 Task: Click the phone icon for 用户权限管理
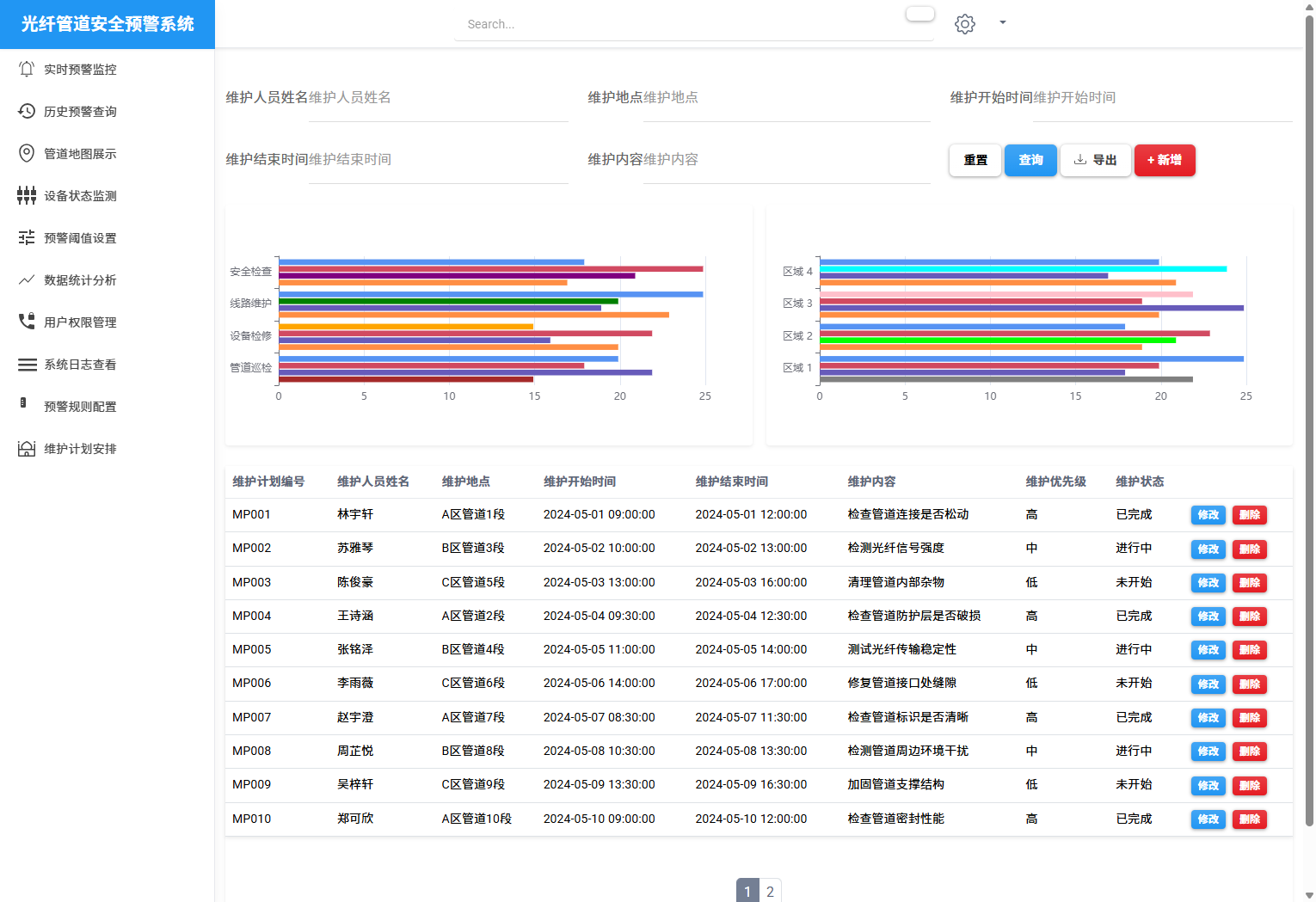(27, 322)
